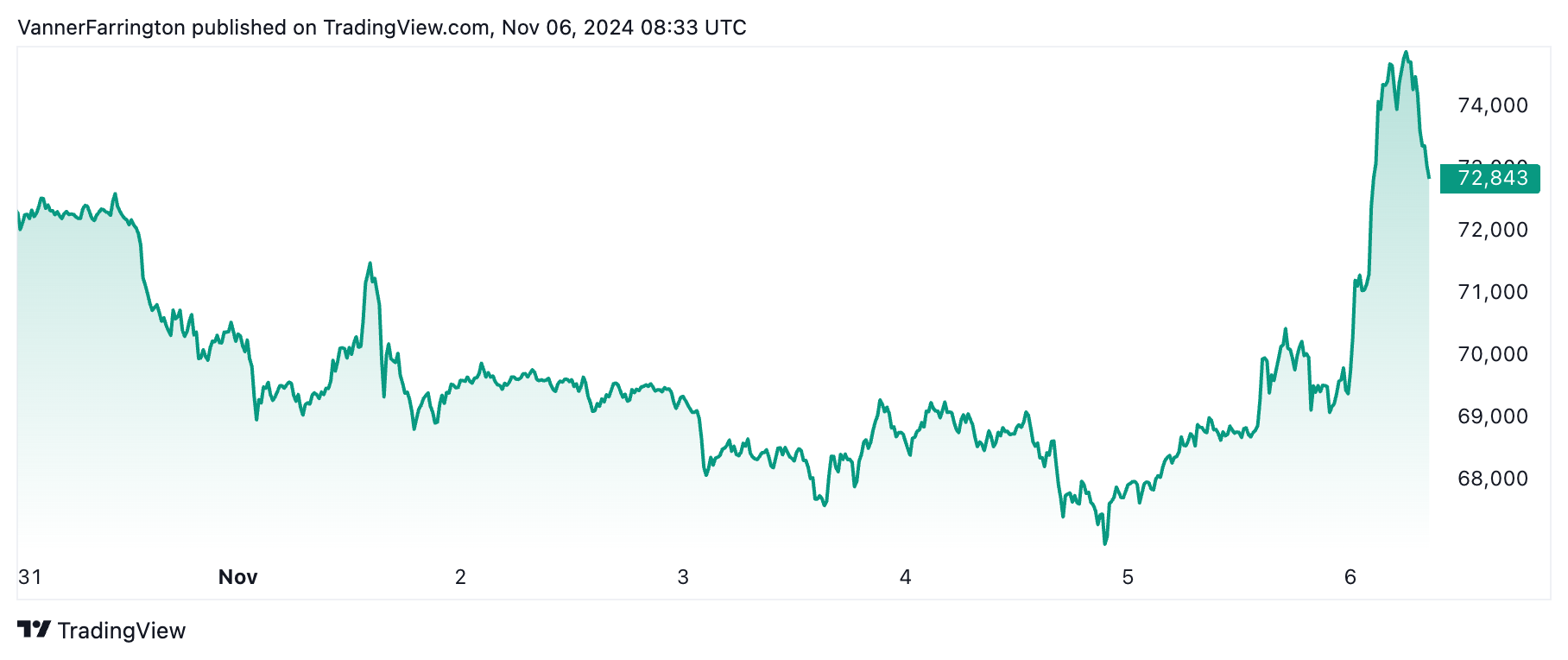This screenshot has width=1568, height=660.
Task: Click the chart's highest peak above 74,000
Action: [1406, 53]
